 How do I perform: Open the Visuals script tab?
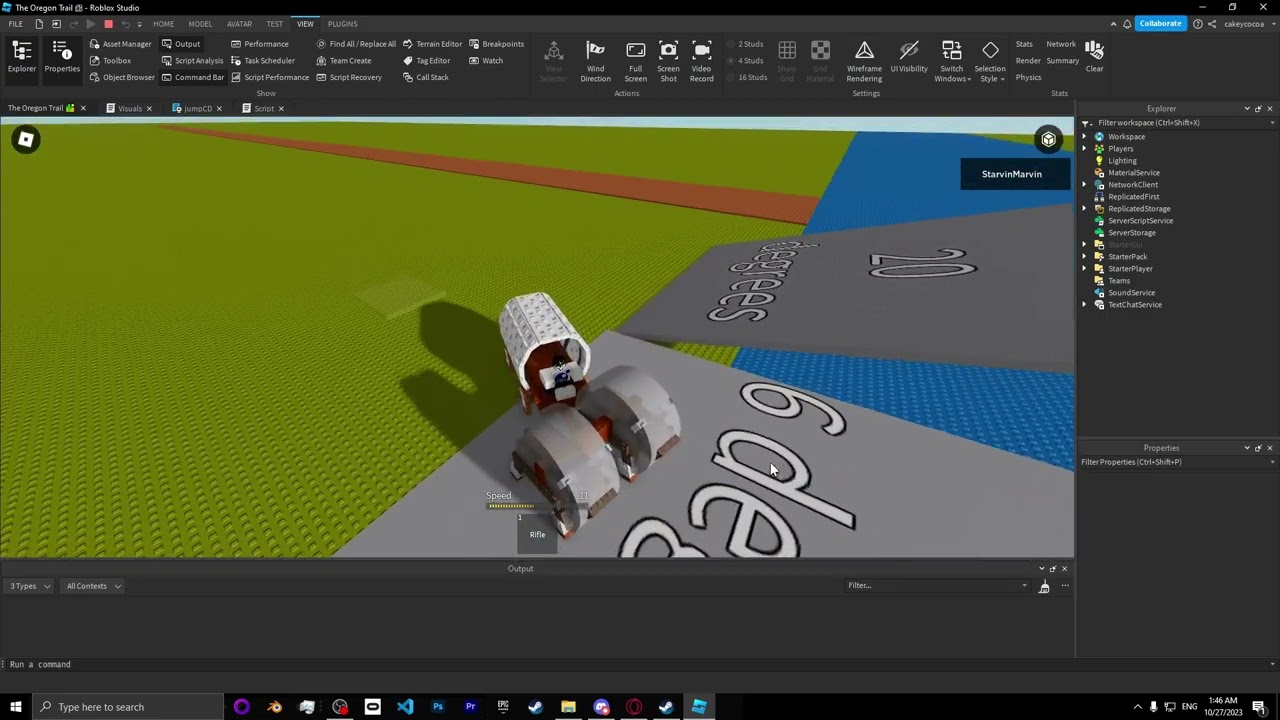[130, 108]
